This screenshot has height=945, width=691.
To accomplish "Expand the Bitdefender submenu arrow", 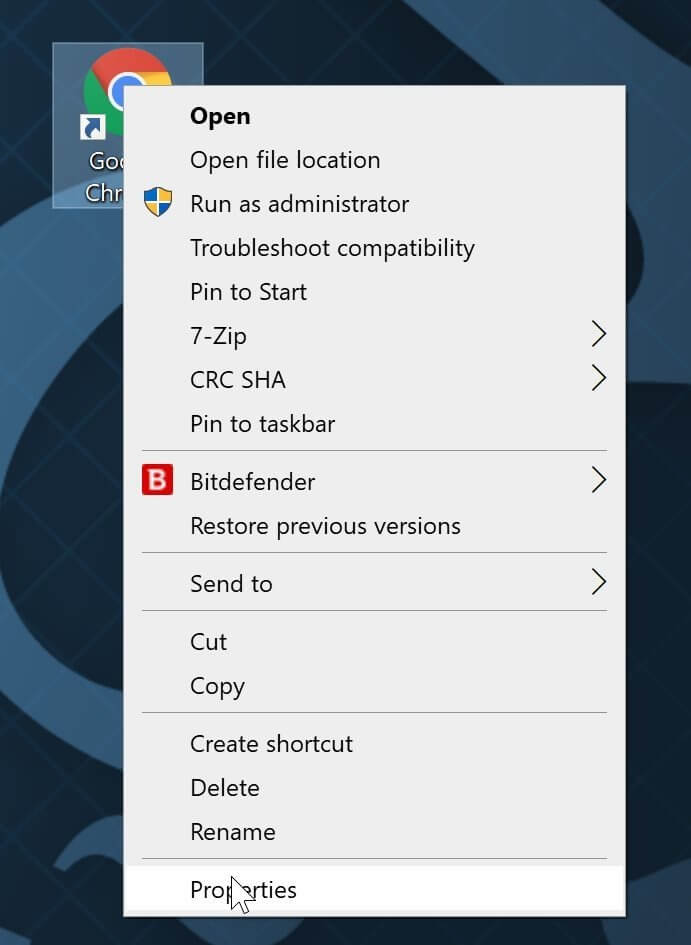I will click(x=598, y=481).
